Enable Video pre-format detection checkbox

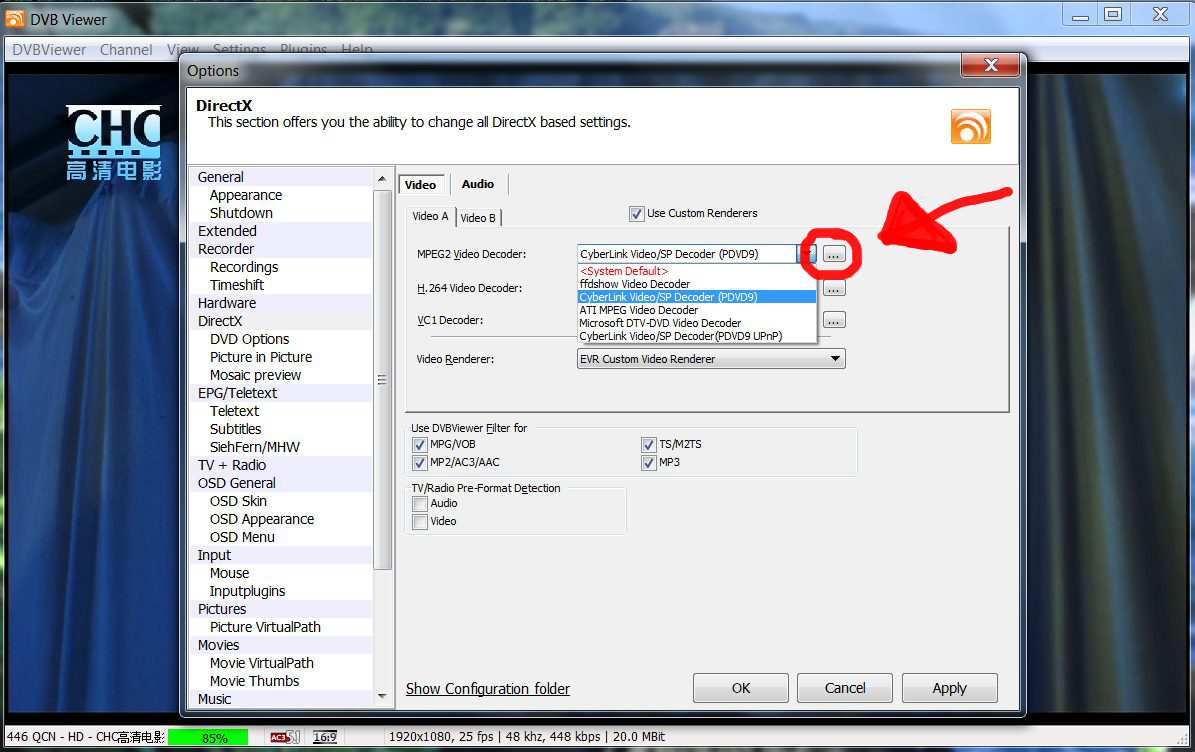[419, 522]
